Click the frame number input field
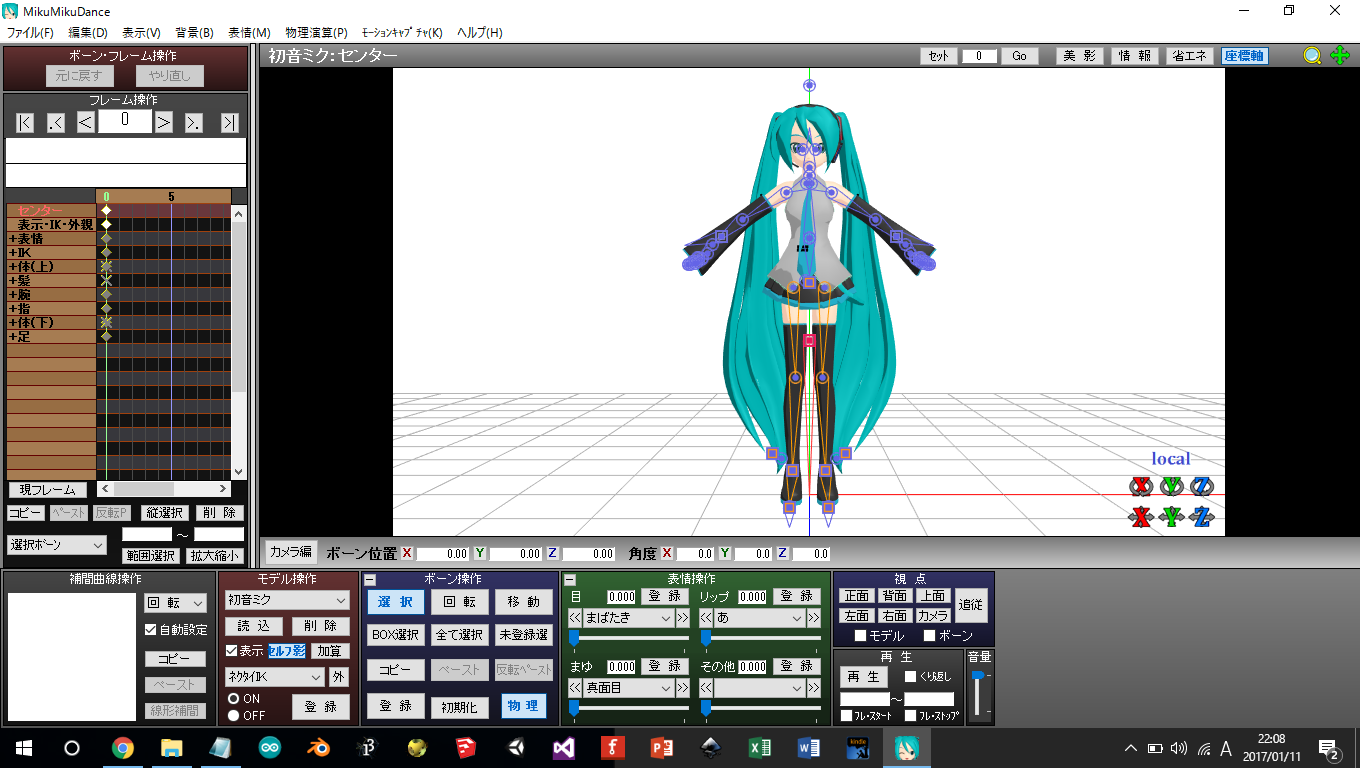 click(125, 121)
